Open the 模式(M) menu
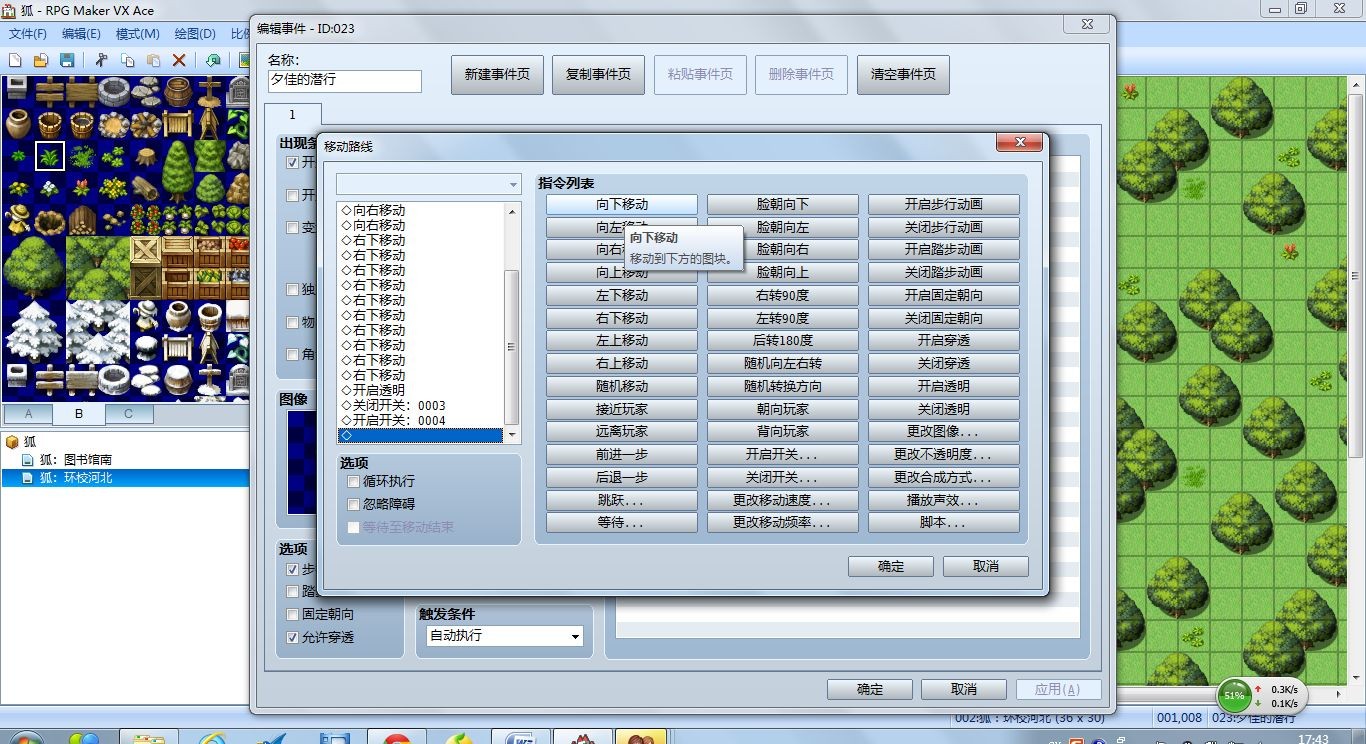Screen dimensions: 1366x744 [x=138, y=34]
